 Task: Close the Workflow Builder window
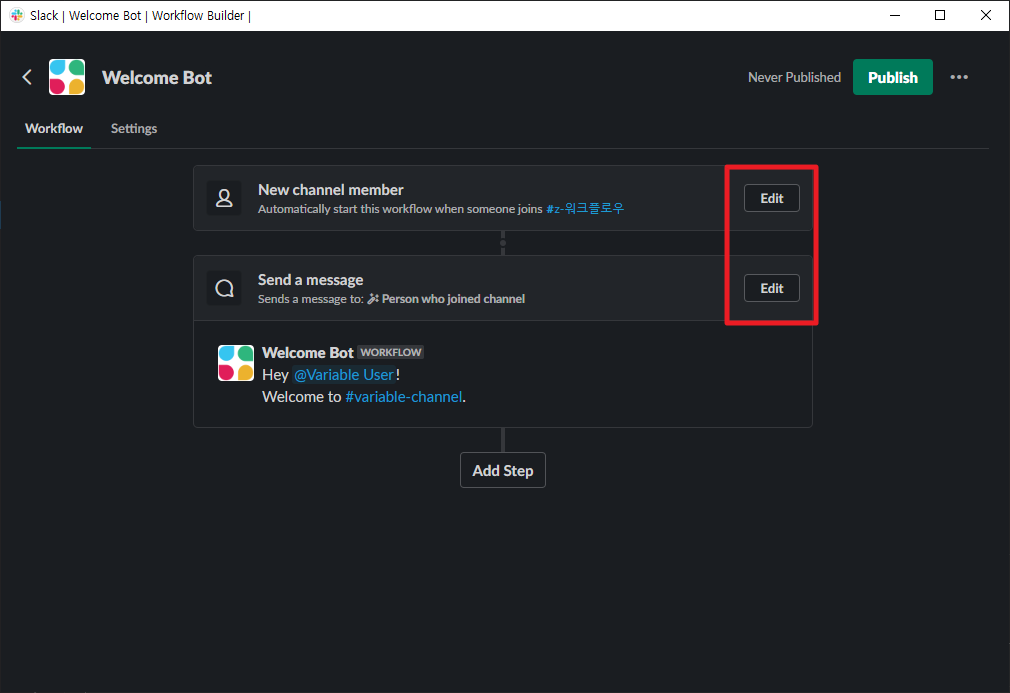click(986, 15)
